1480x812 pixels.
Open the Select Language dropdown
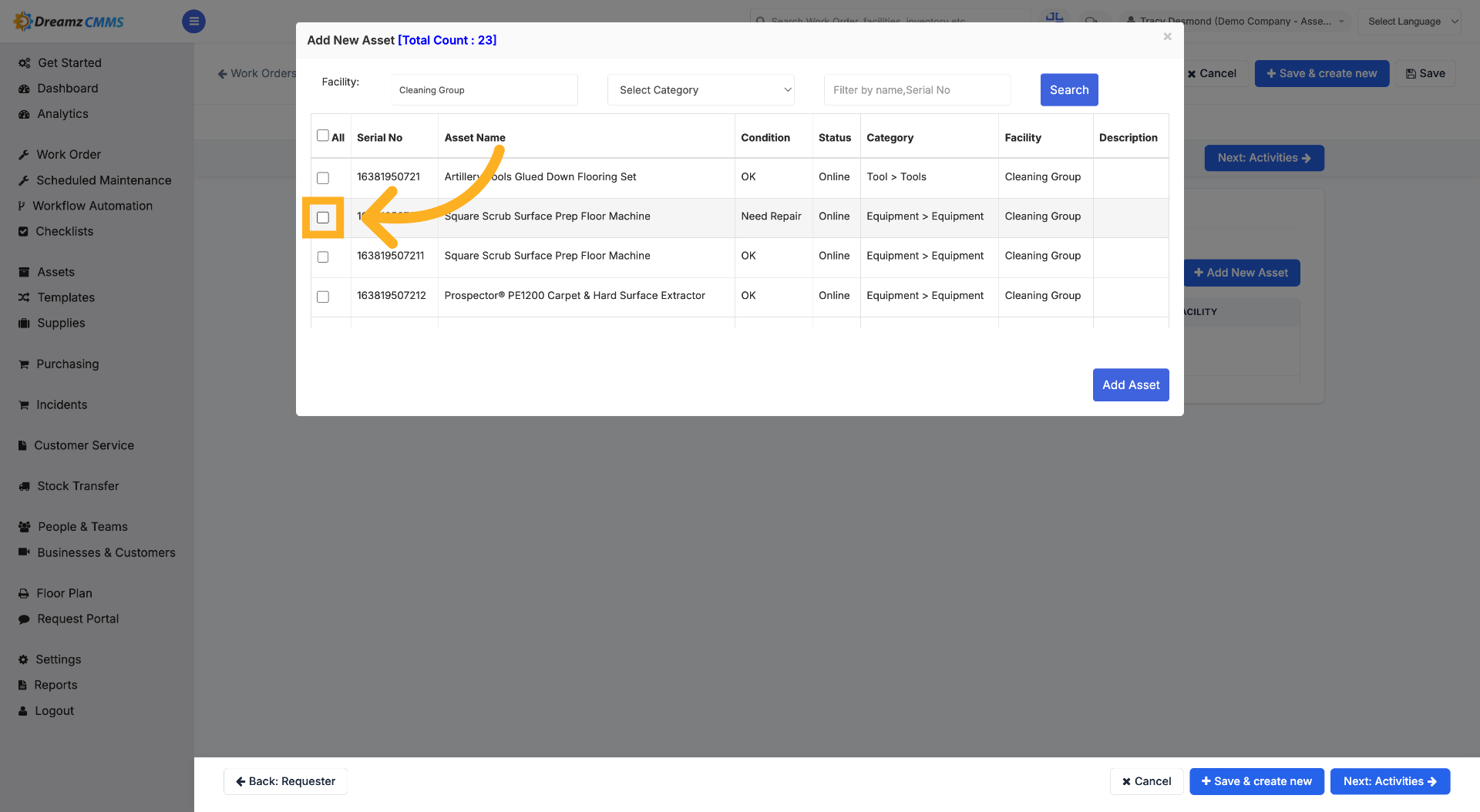point(1410,22)
